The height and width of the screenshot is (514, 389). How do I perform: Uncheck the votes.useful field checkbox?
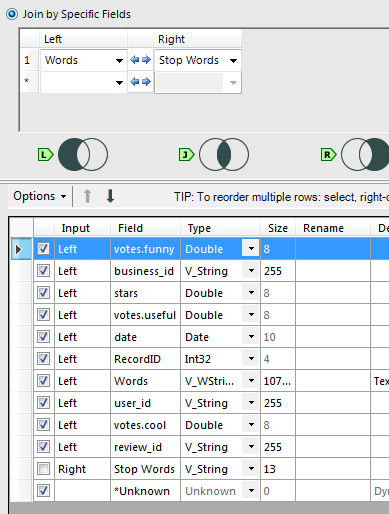(44, 315)
